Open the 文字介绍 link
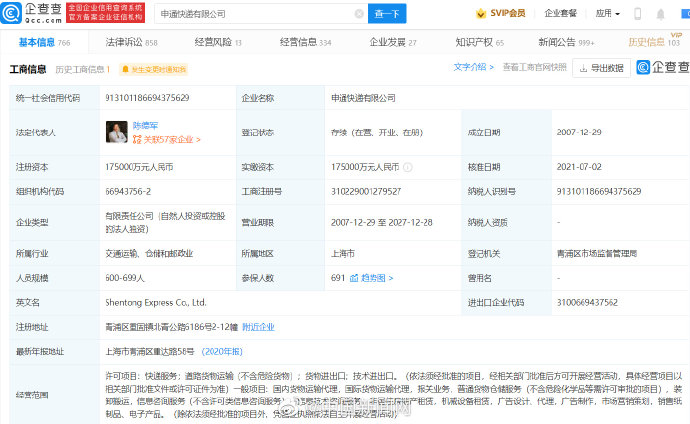This screenshot has height=424, width=690. pyautogui.click(x=472, y=67)
